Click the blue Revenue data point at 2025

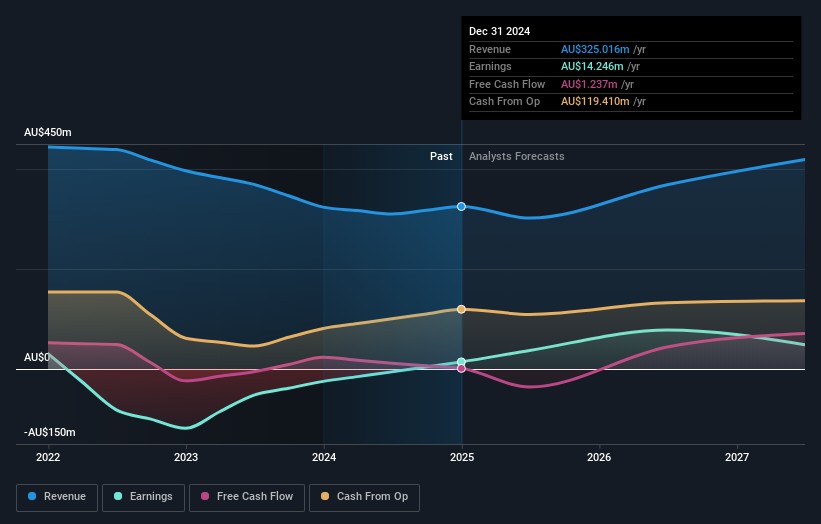click(x=461, y=206)
